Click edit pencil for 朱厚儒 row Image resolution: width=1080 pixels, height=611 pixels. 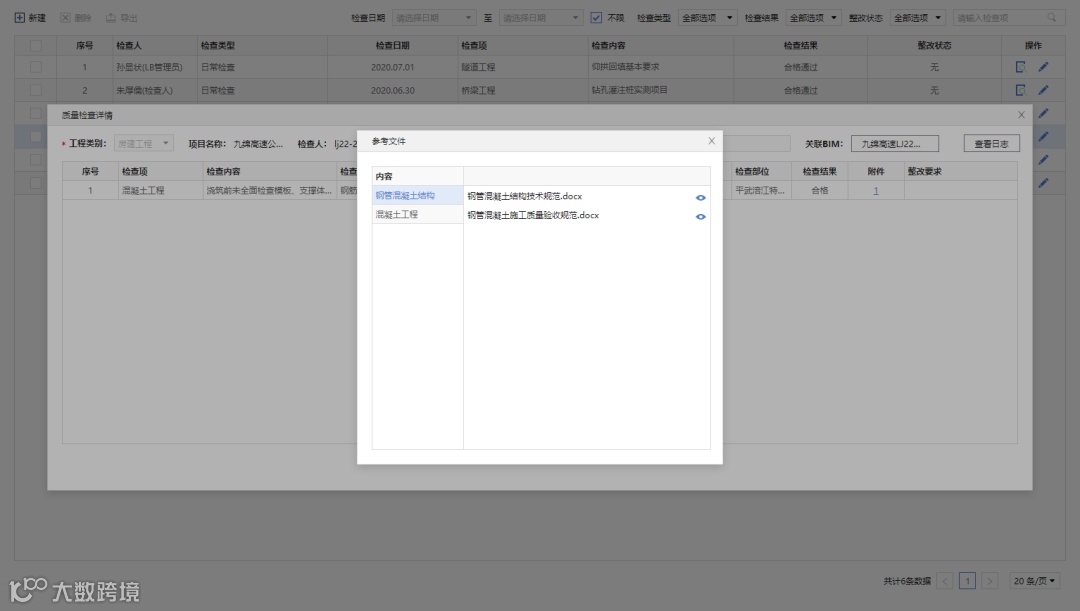(x=1043, y=90)
